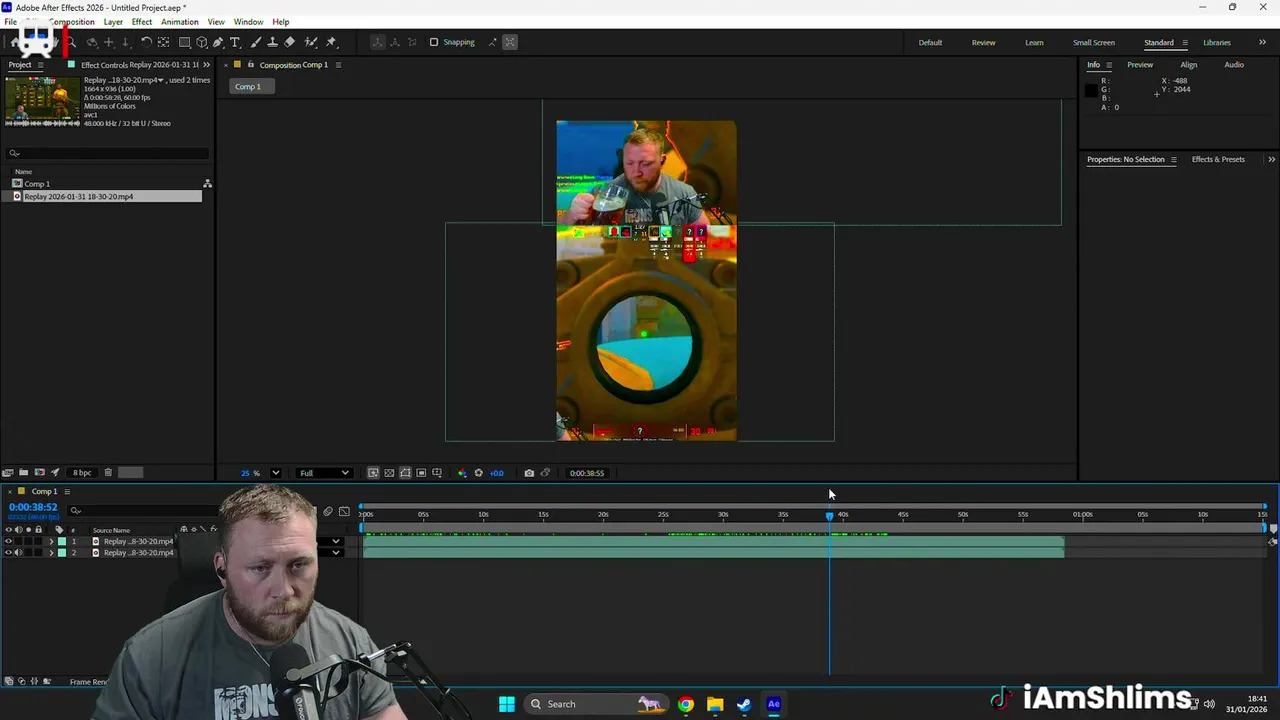This screenshot has width=1280, height=720.
Task: Click the Windows Start button
Action: (507, 704)
